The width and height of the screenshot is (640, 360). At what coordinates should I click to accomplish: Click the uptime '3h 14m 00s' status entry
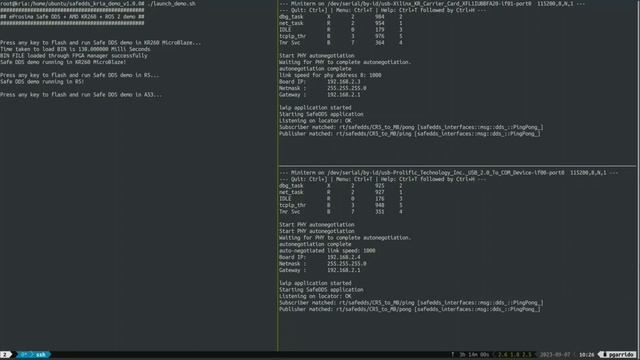pyautogui.click(x=474, y=355)
